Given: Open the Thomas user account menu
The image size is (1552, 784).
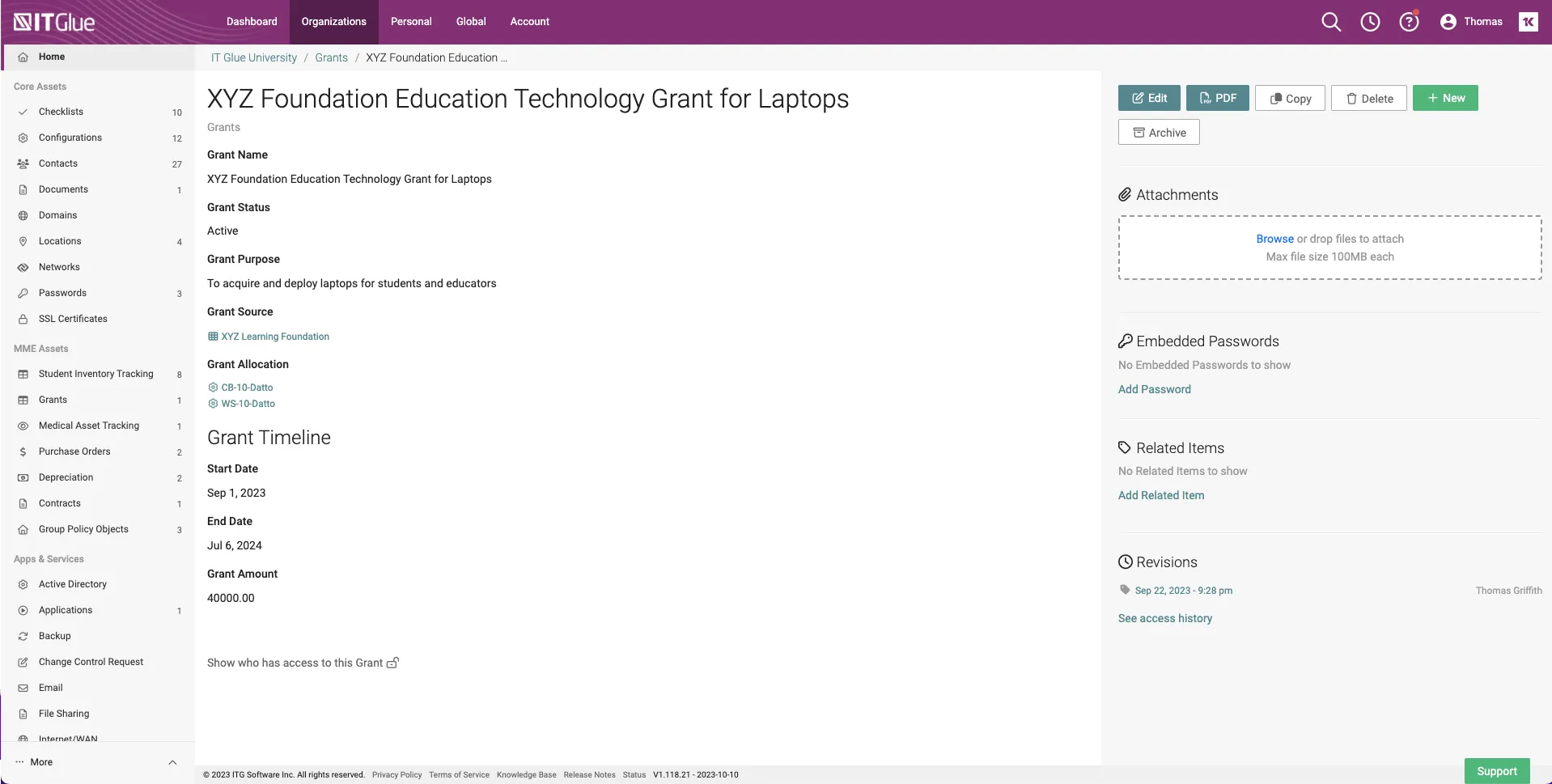Looking at the screenshot, I should [1471, 22].
